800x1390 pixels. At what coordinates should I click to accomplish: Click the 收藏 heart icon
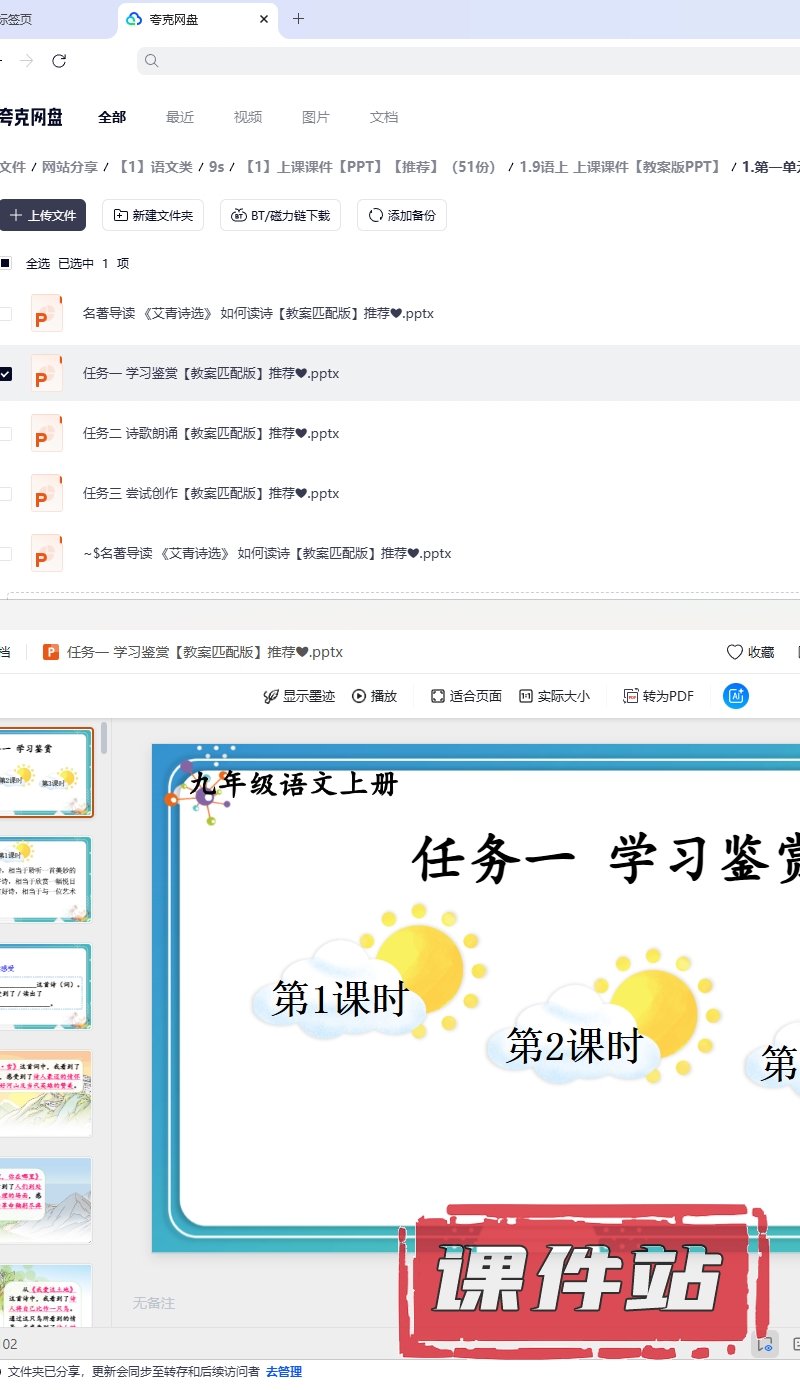pyautogui.click(x=735, y=652)
